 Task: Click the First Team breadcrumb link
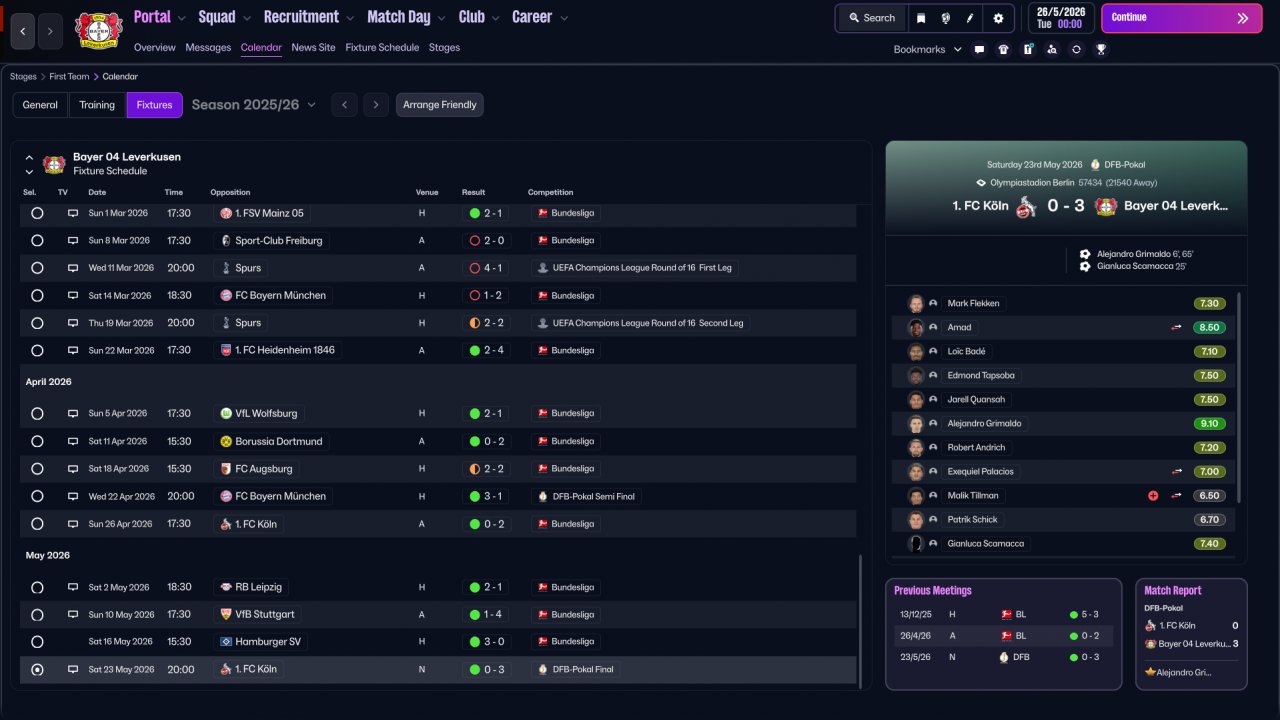coord(69,77)
